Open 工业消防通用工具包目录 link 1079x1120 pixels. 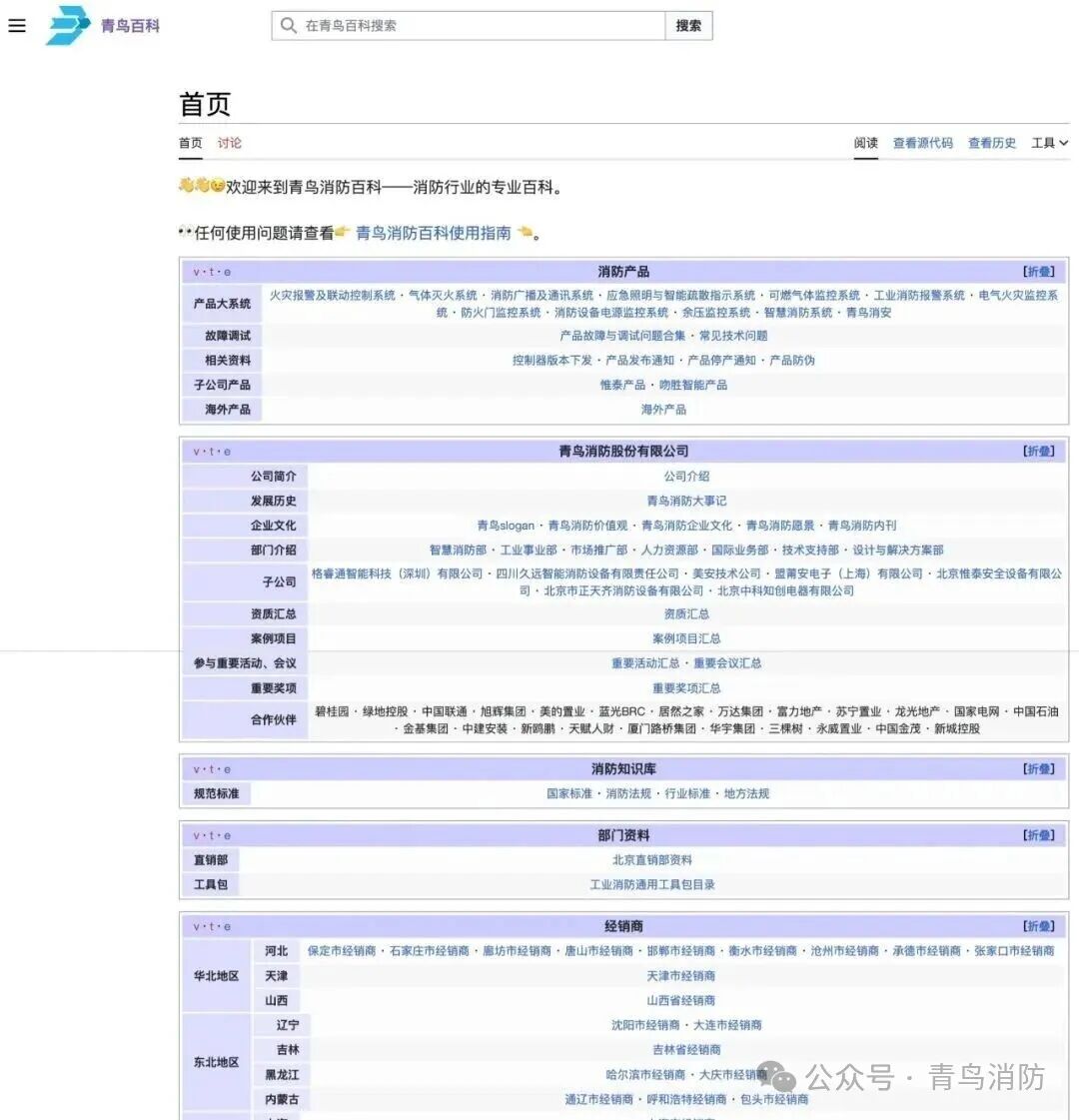coord(652,884)
